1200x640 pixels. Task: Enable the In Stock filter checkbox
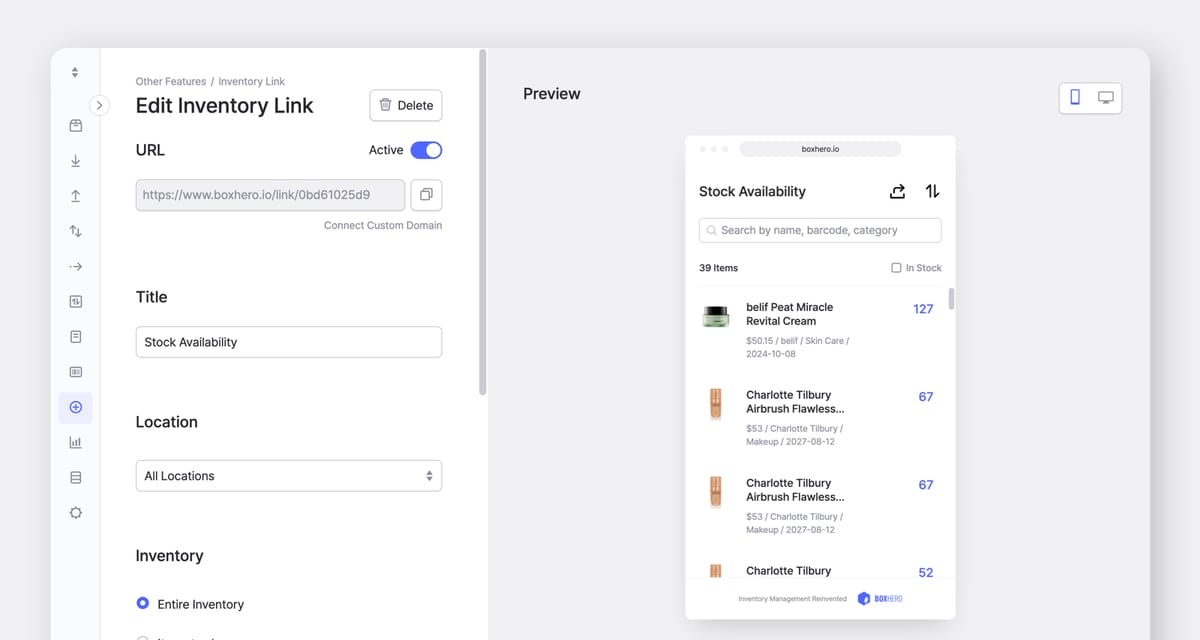[897, 267]
